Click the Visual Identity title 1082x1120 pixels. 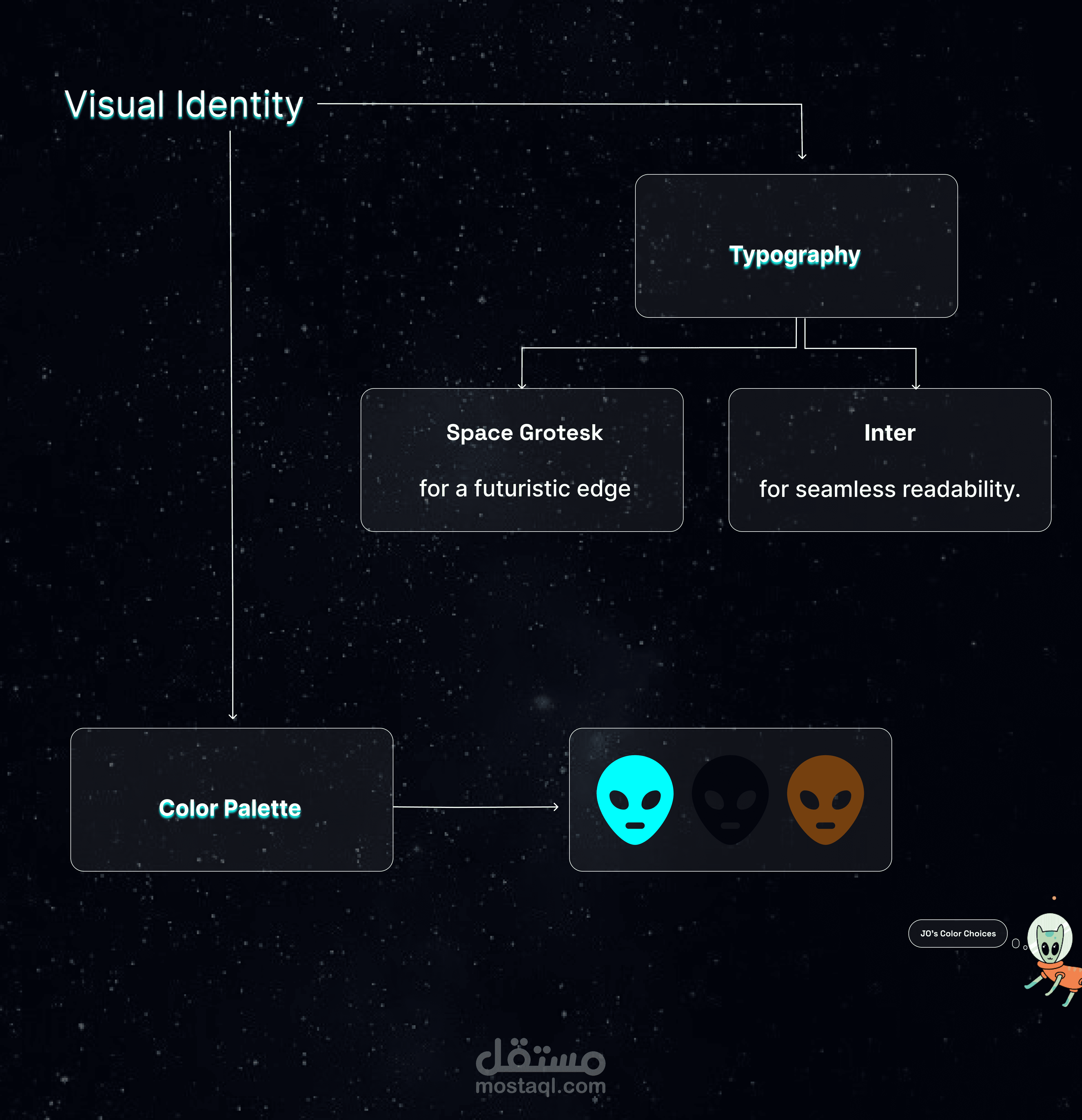click(x=183, y=105)
